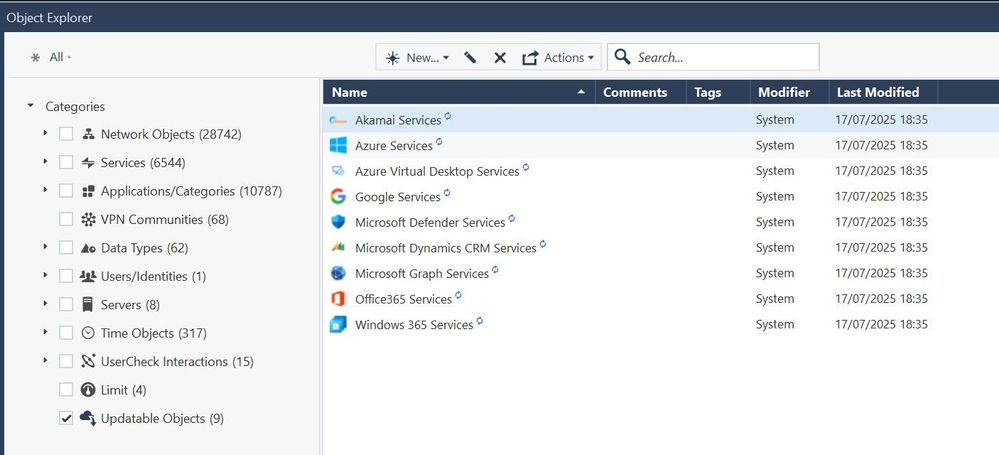Image resolution: width=999 pixels, height=455 pixels.
Task: Click the VPN Communities icon
Action: [x=89, y=219]
